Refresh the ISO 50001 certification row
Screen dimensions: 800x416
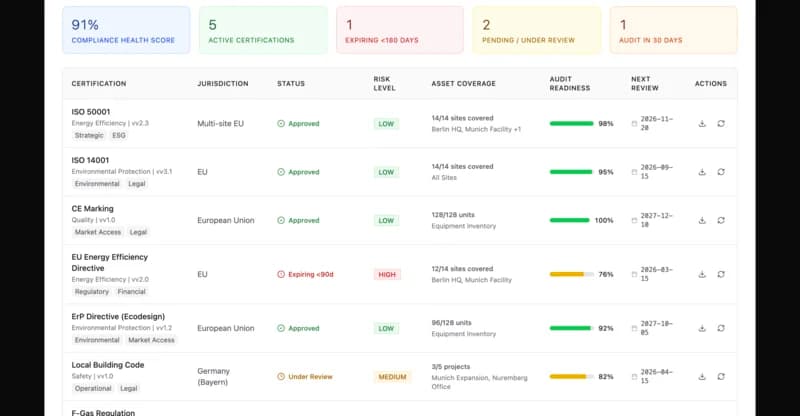click(x=721, y=124)
